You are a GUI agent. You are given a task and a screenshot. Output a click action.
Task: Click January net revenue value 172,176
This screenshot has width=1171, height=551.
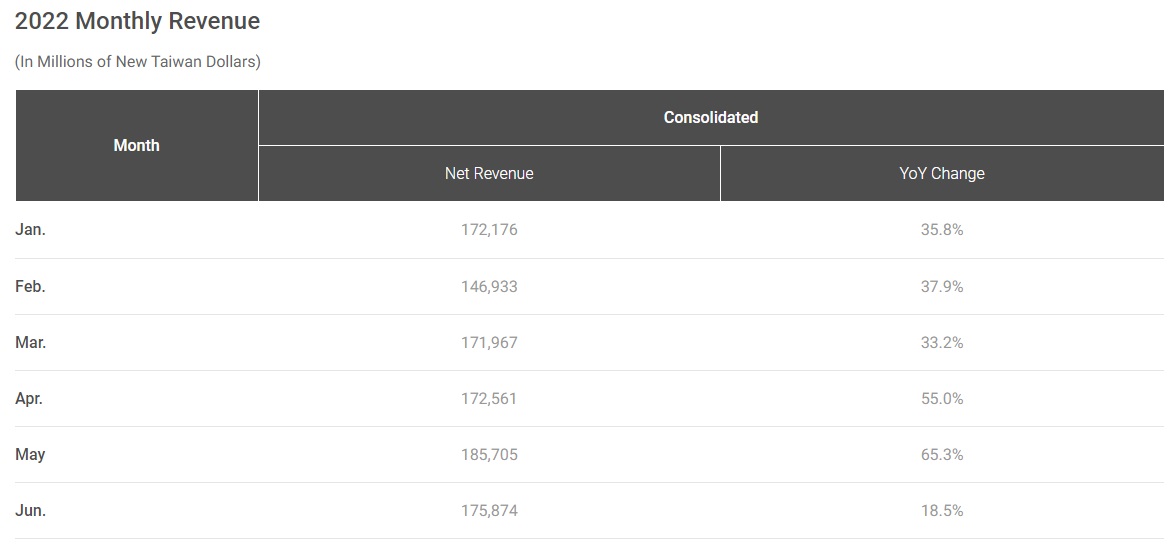pos(489,230)
